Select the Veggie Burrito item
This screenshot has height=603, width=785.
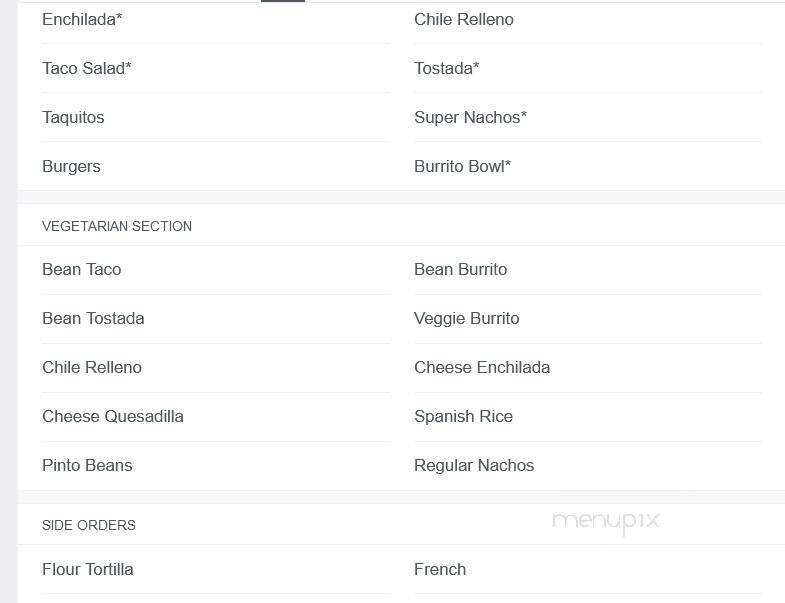click(x=467, y=319)
